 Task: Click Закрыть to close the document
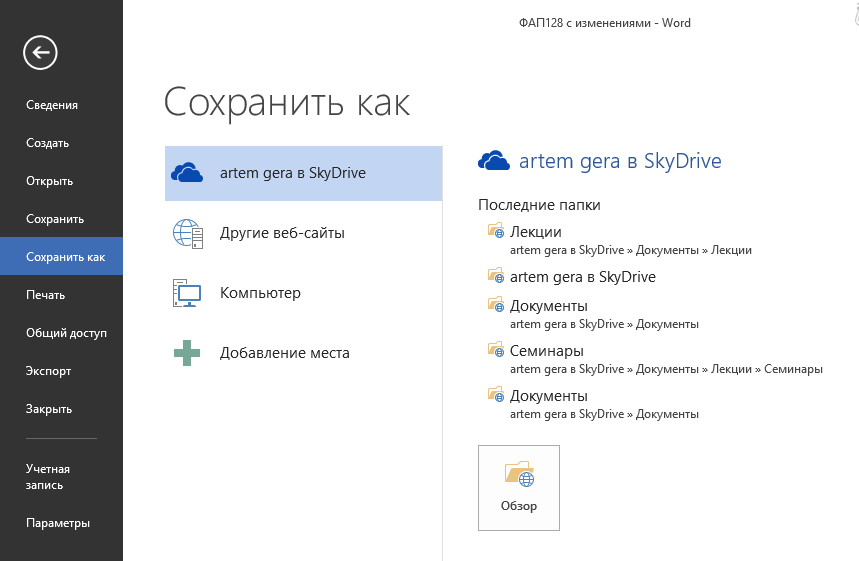[x=49, y=409]
